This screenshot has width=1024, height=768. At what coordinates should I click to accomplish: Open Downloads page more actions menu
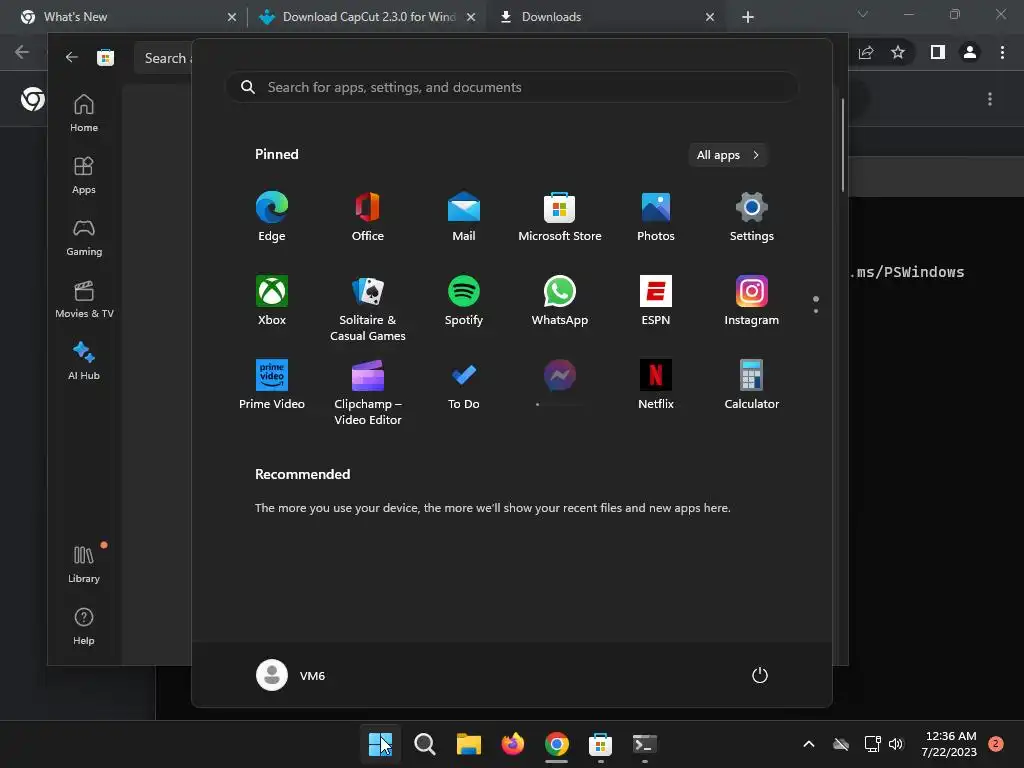click(x=990, y=99)
